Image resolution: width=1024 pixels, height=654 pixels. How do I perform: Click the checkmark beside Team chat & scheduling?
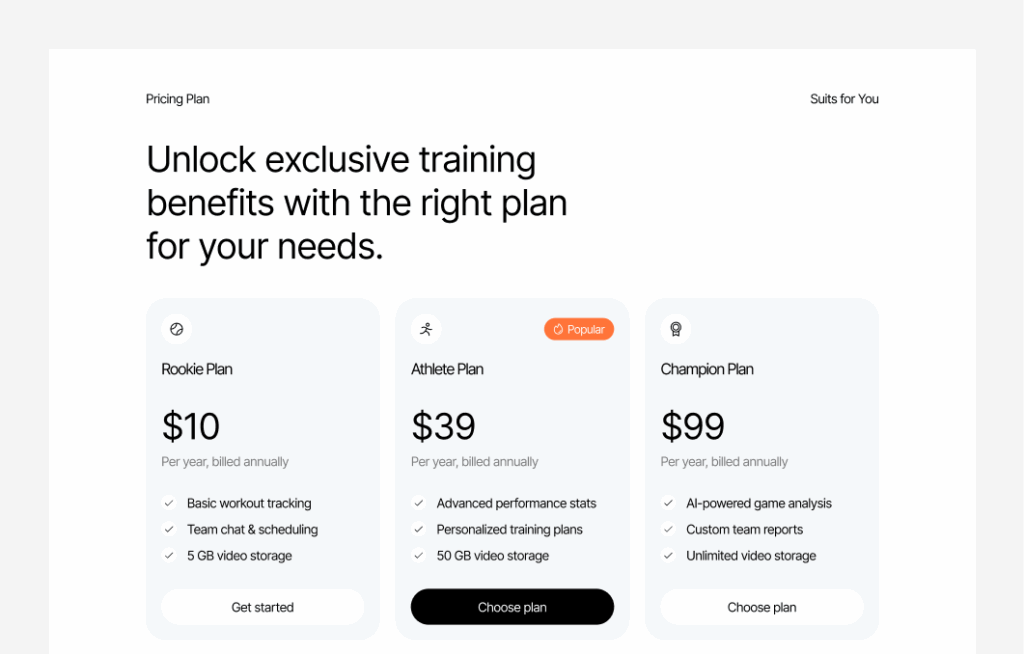pos(170,529)
